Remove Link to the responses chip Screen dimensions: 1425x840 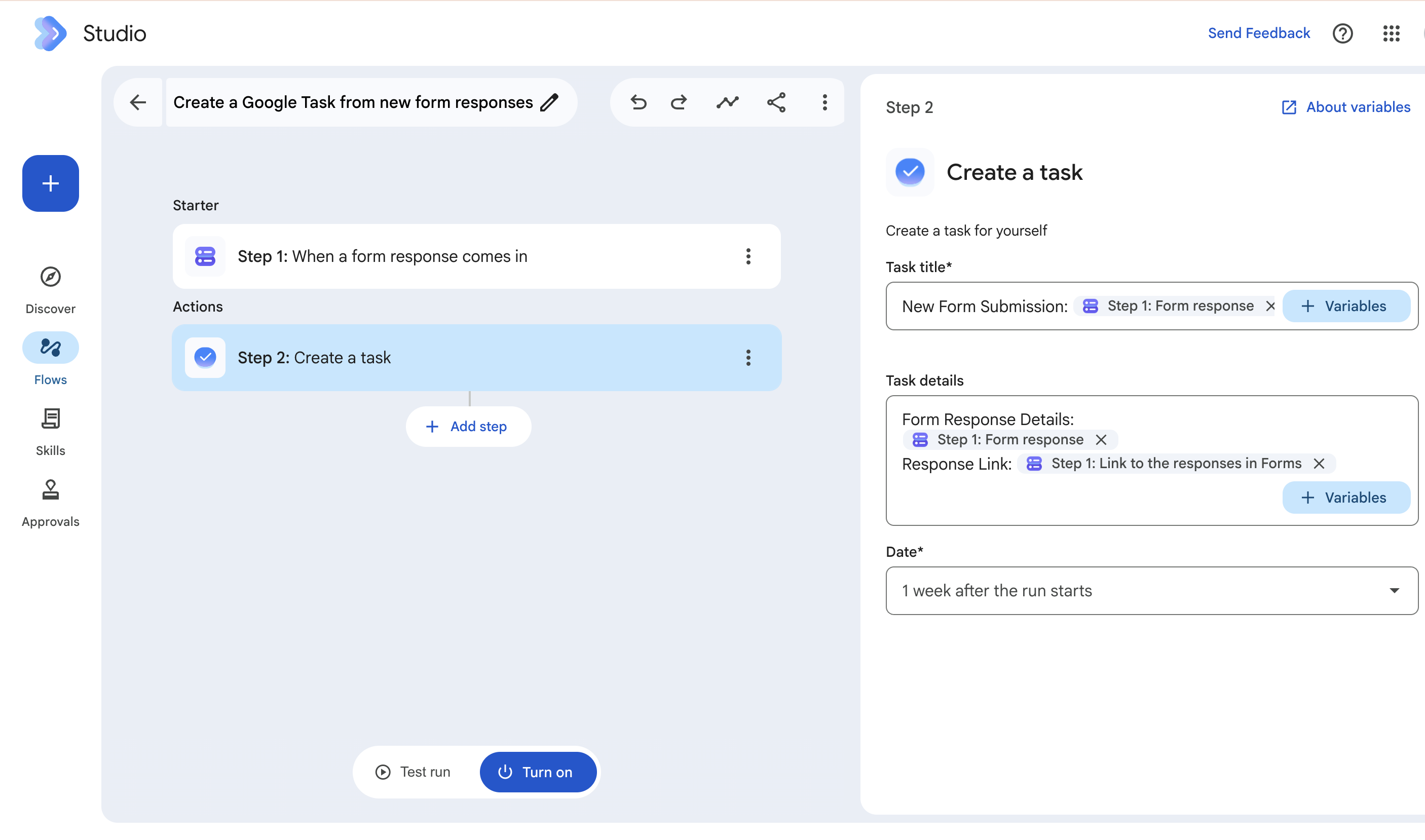1319,464
